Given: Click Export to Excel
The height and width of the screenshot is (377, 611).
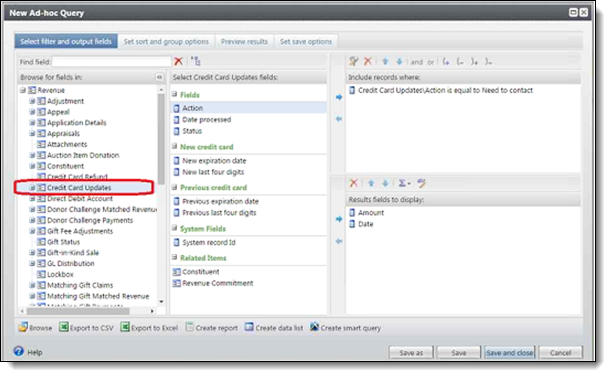Looking at the screenshot, I should point(149,327).
